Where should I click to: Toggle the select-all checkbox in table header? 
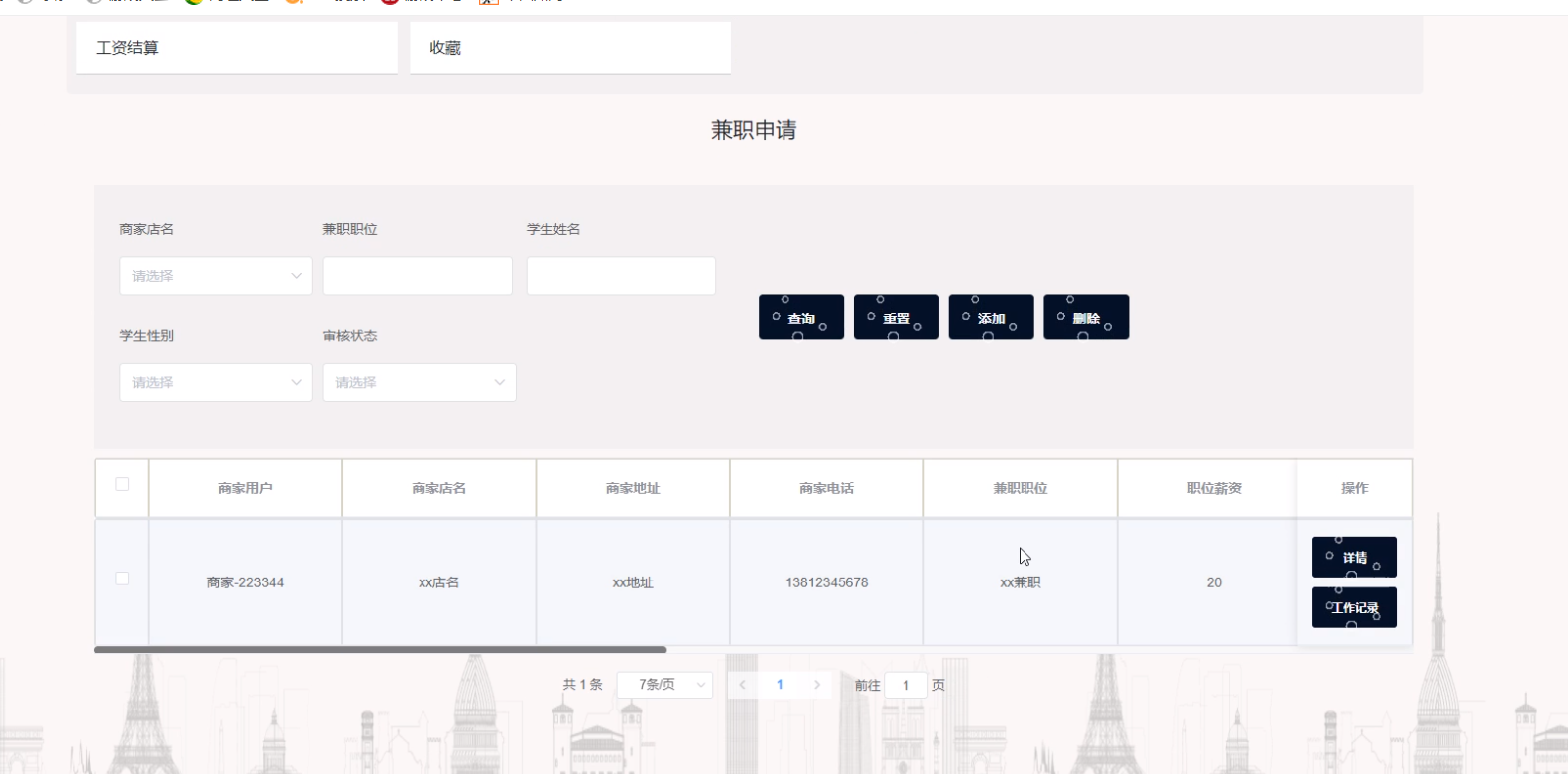tap(122, 484)
